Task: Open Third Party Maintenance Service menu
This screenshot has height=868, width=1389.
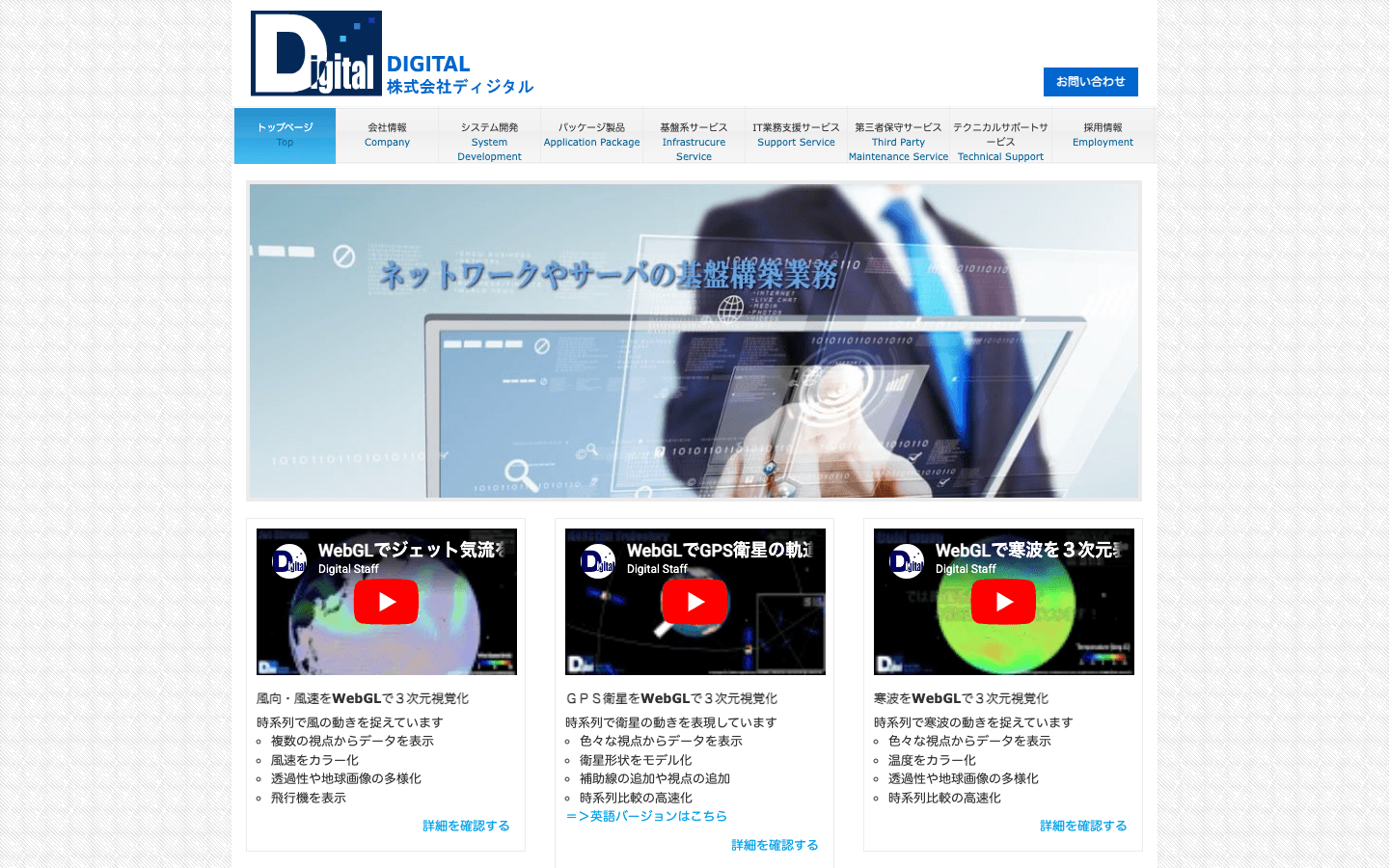Action: (898, 135)
